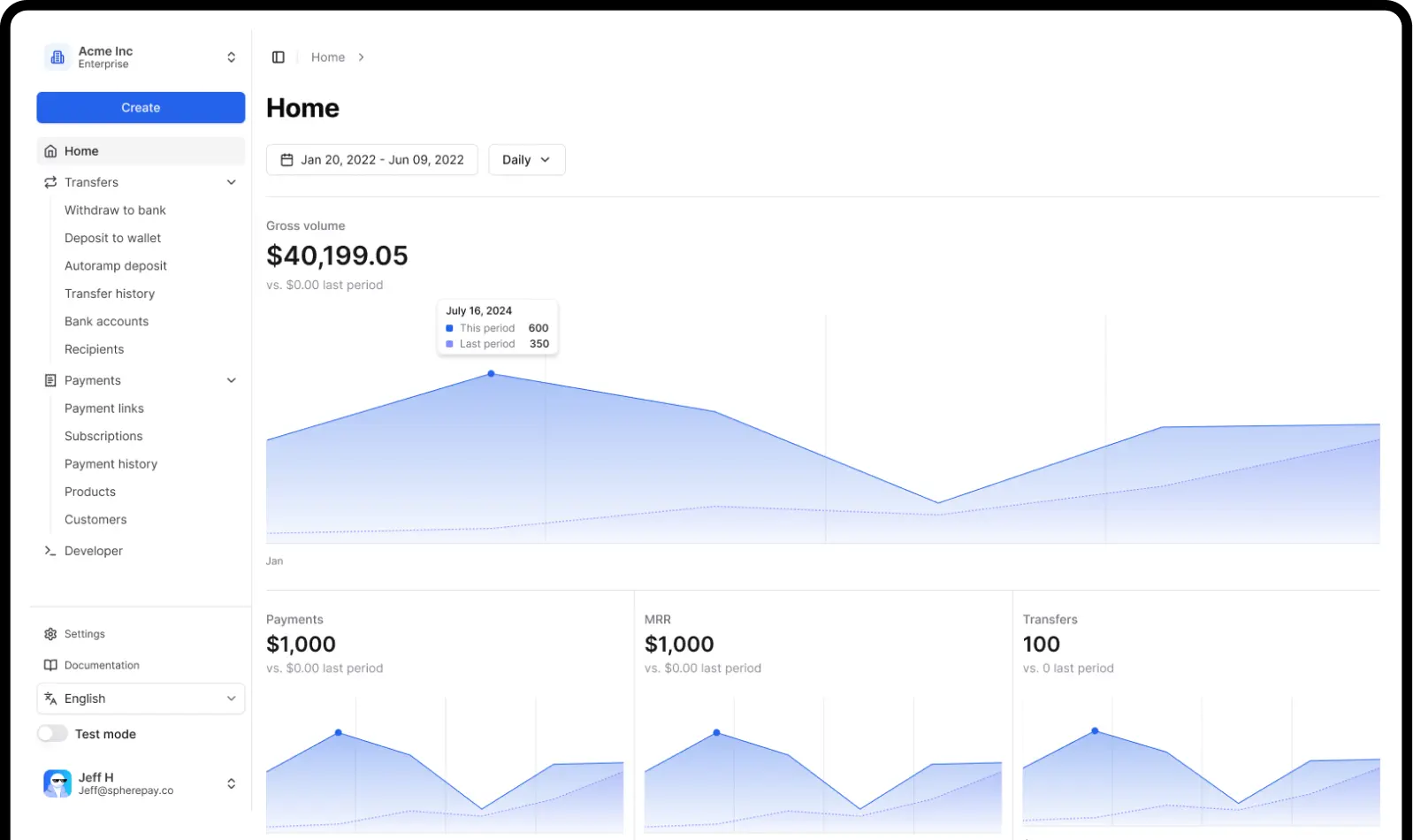1413x840 pixels.
Task: Click the breadcrumb chevron after Home
Action: coord(361,57)
